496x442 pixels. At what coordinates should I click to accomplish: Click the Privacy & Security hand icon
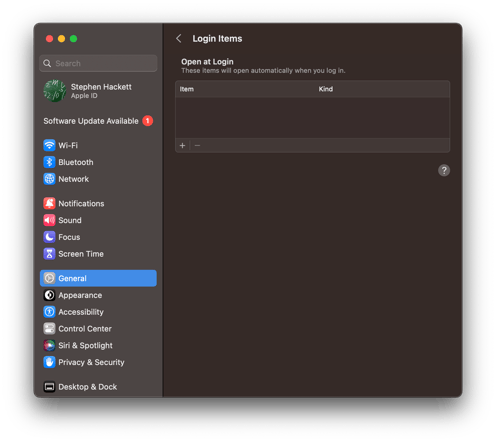tap(49, 362)
